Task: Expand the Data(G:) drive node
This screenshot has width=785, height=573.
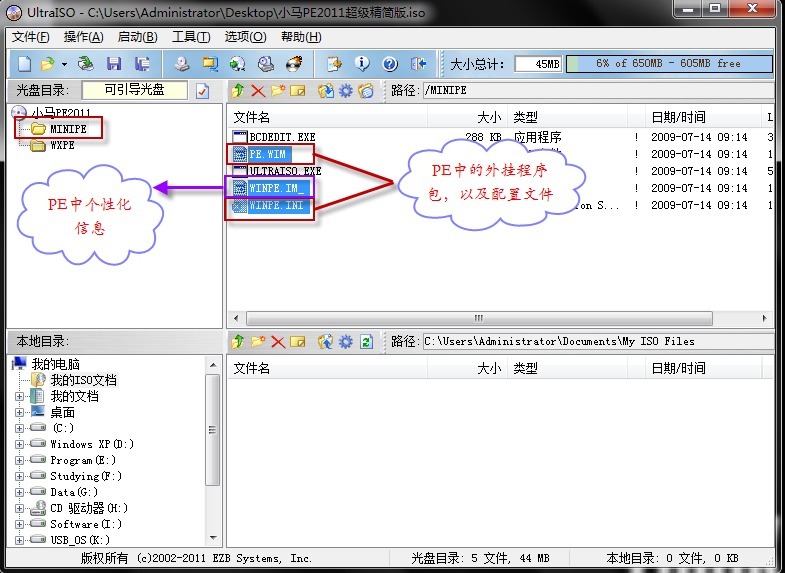Action: [x=20, y=492]
